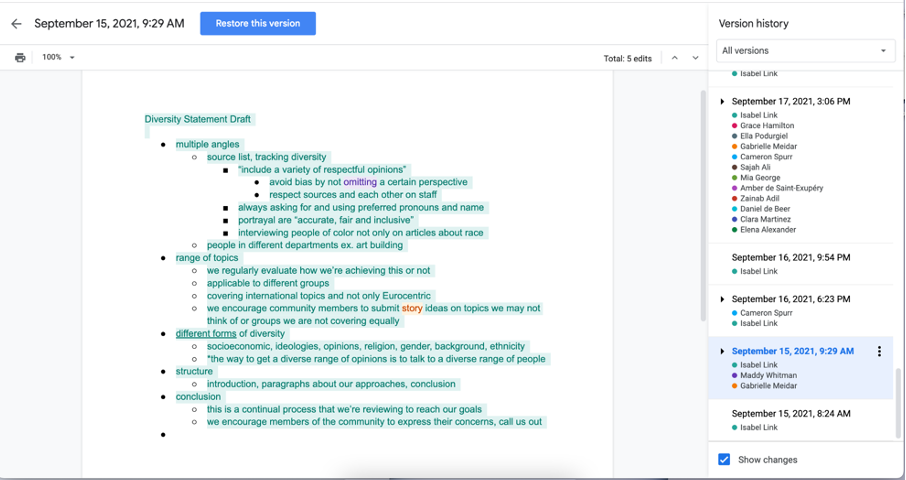Image resolution: width=906 pixels, height=480 pixels.
Task: Click the September 15, 2021, 9:29 AM header title
Action: click(109, 24)
